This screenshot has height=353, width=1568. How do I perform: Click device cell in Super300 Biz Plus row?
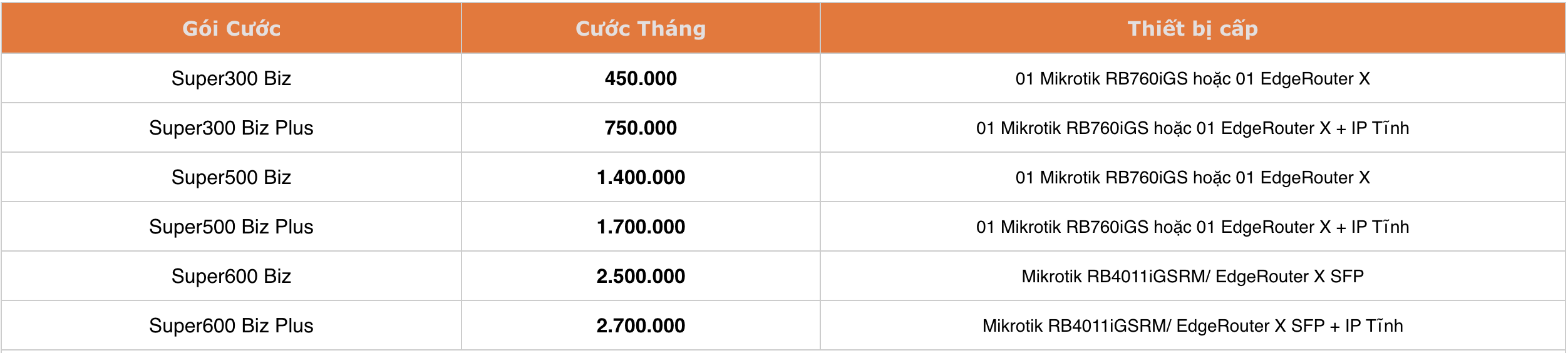[1192, 128]
